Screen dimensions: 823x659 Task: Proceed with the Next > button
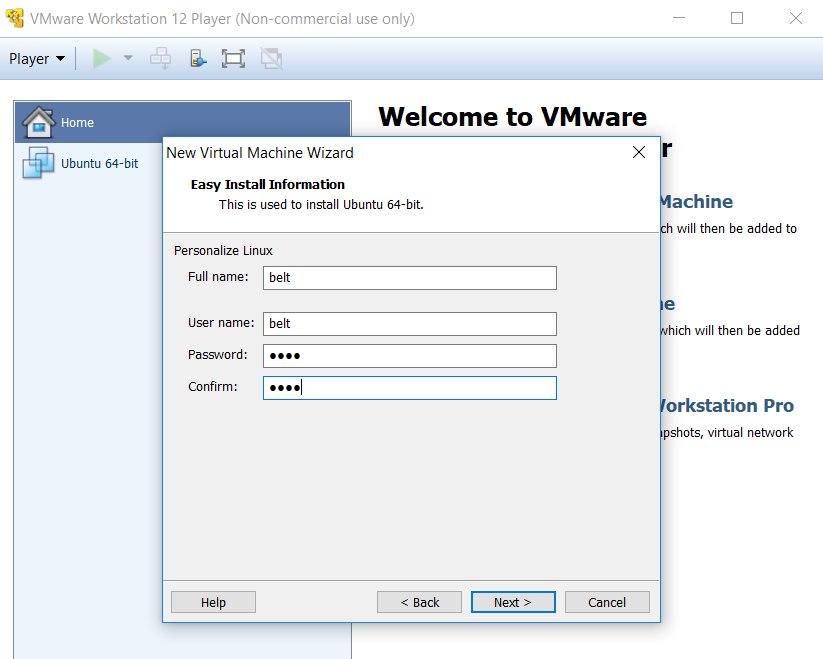tap(513, 602)
